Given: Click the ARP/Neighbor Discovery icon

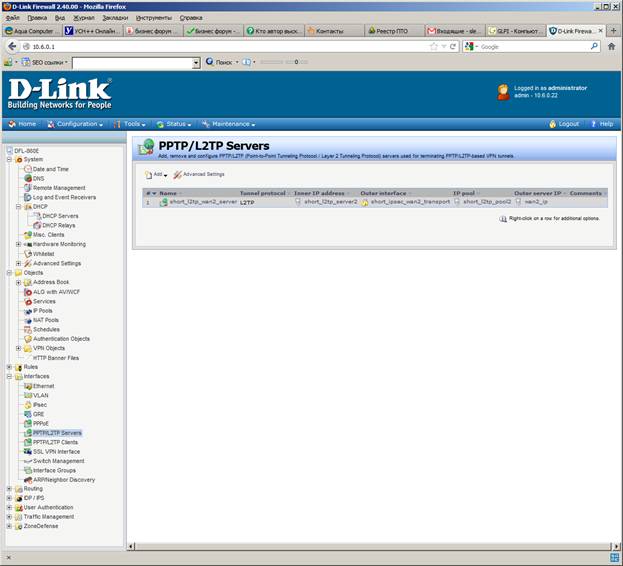Looking at the screenshot, I should pyautogui.click(x=28, y=480).
